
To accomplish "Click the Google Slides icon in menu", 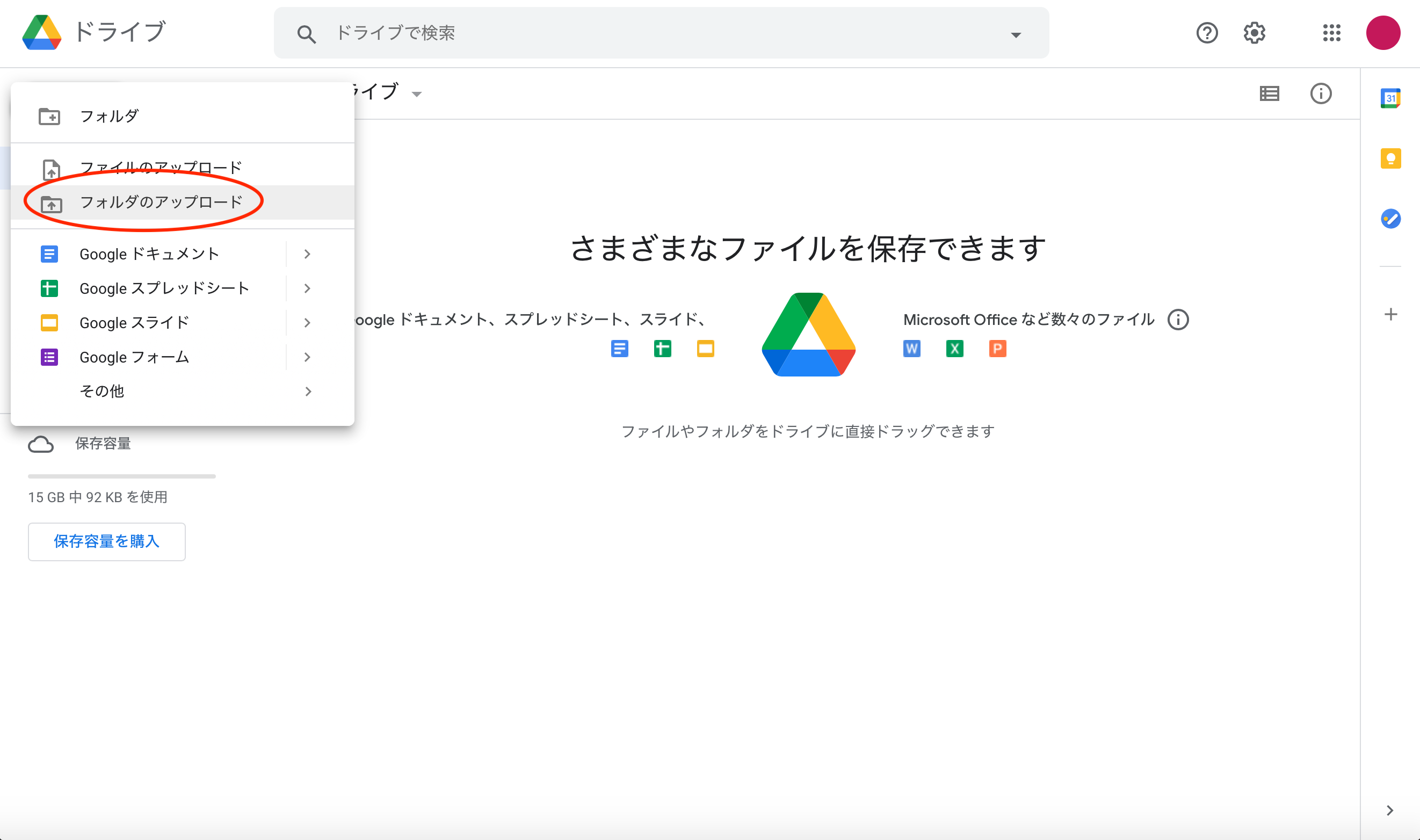I will [x=49, y=323].
